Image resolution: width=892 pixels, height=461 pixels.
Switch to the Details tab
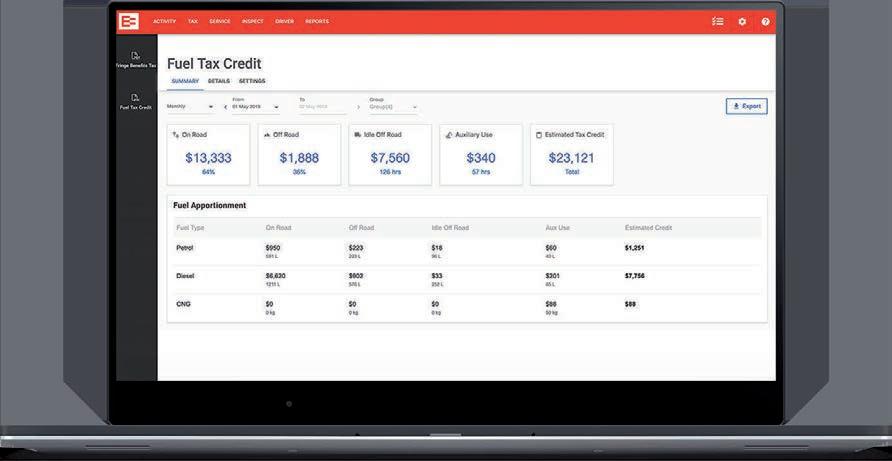pos(219,81)
